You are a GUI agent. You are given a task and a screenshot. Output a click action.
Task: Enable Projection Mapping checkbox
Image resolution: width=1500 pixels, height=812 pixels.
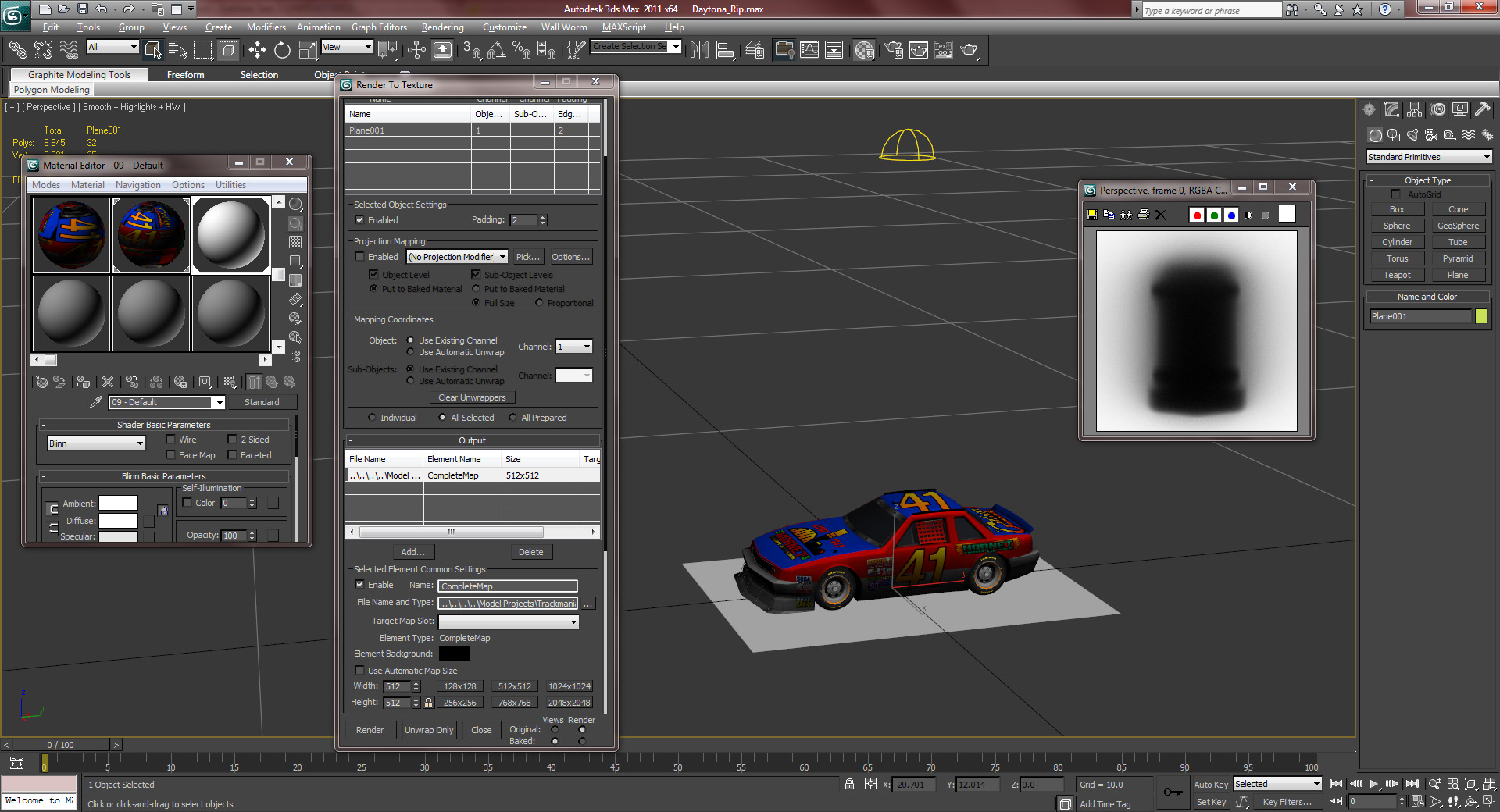(359, 257)
